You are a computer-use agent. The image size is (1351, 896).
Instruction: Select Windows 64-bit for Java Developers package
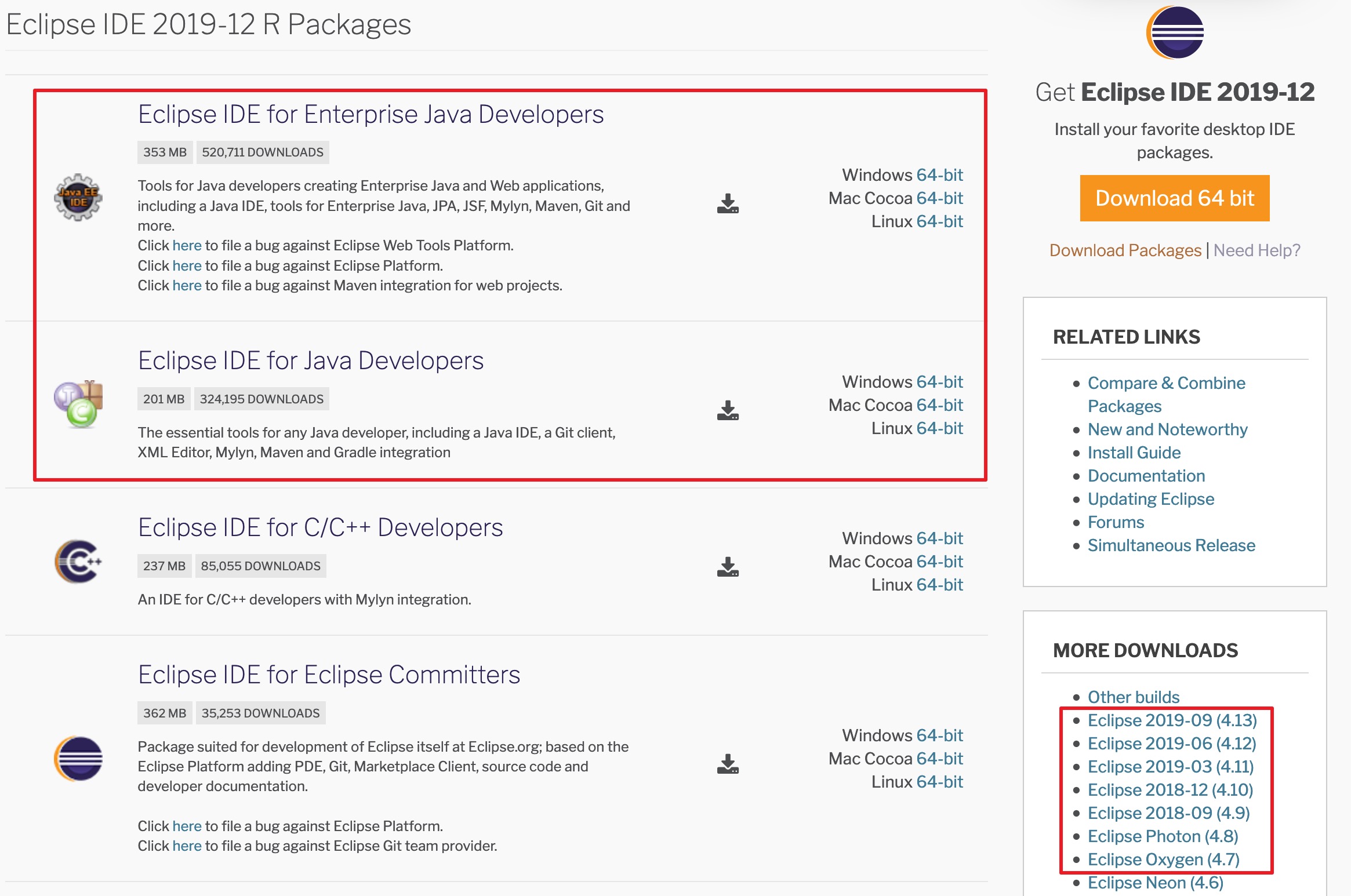(939, 382)
